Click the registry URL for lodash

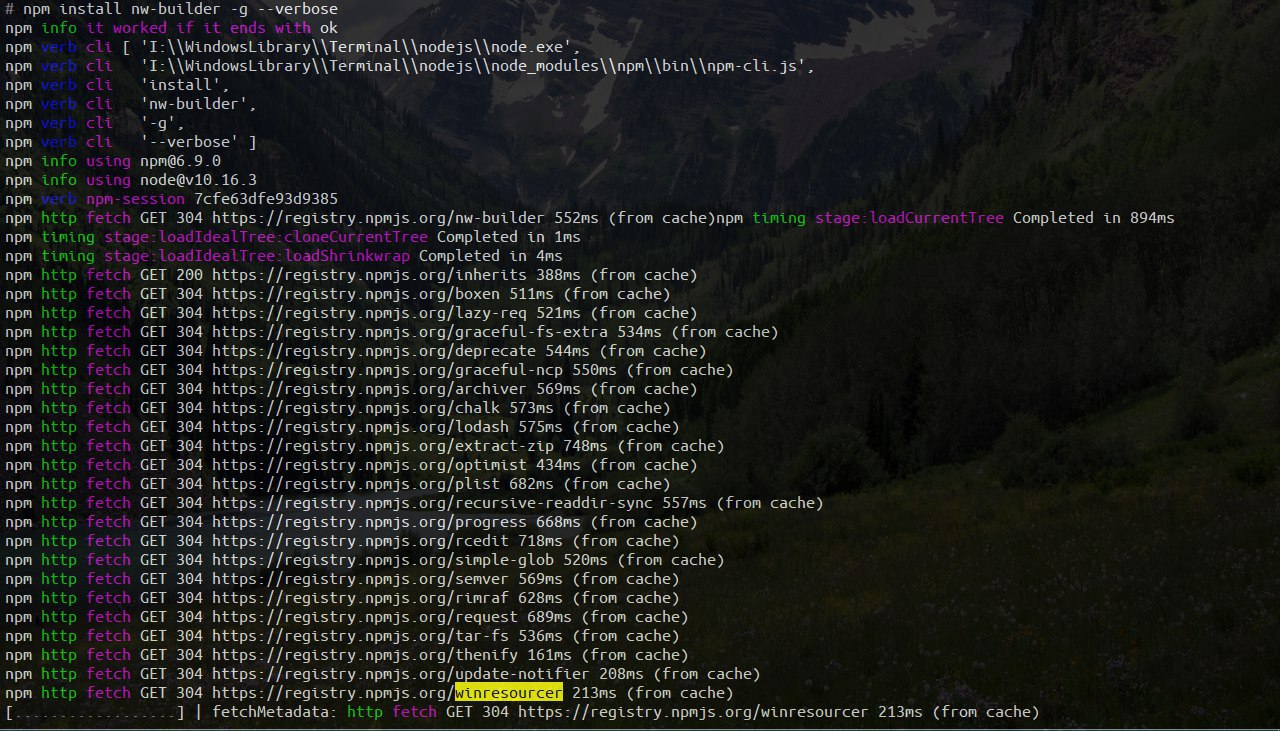click(x=360, y=427)
